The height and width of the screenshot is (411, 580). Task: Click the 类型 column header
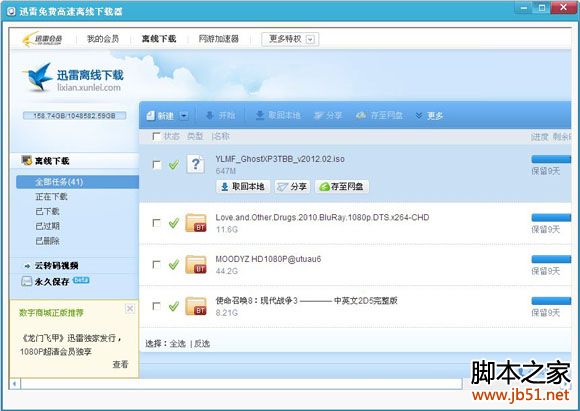coord(195,137)
